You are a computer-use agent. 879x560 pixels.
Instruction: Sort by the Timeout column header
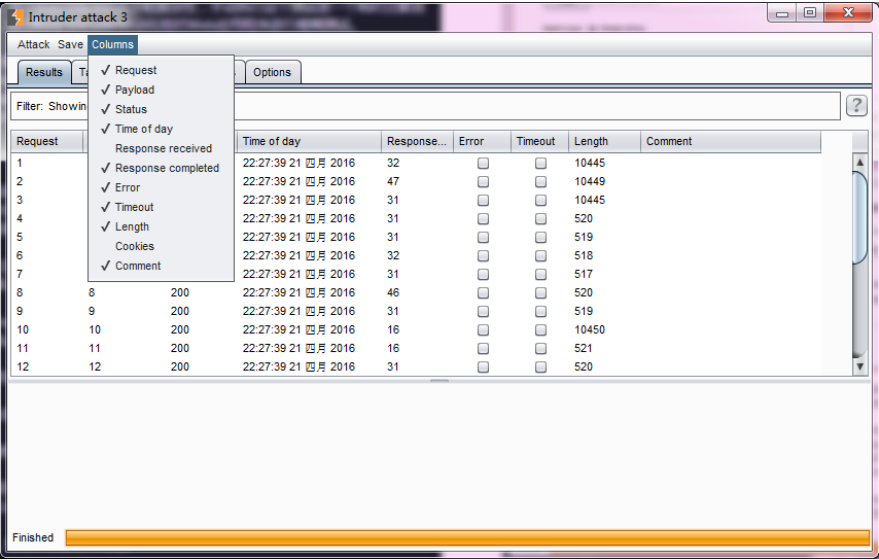coord(540,141)
